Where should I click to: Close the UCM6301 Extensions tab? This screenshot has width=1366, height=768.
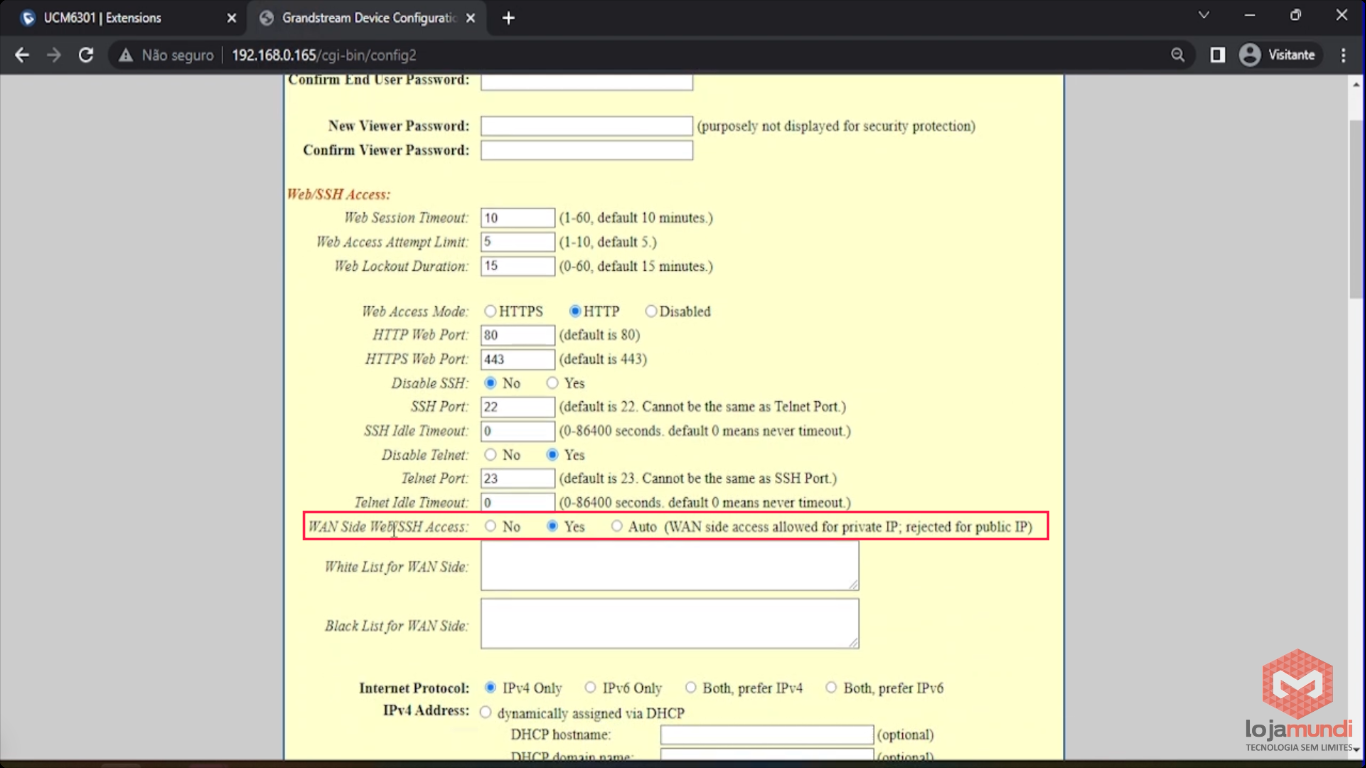[x=231, y=18]
